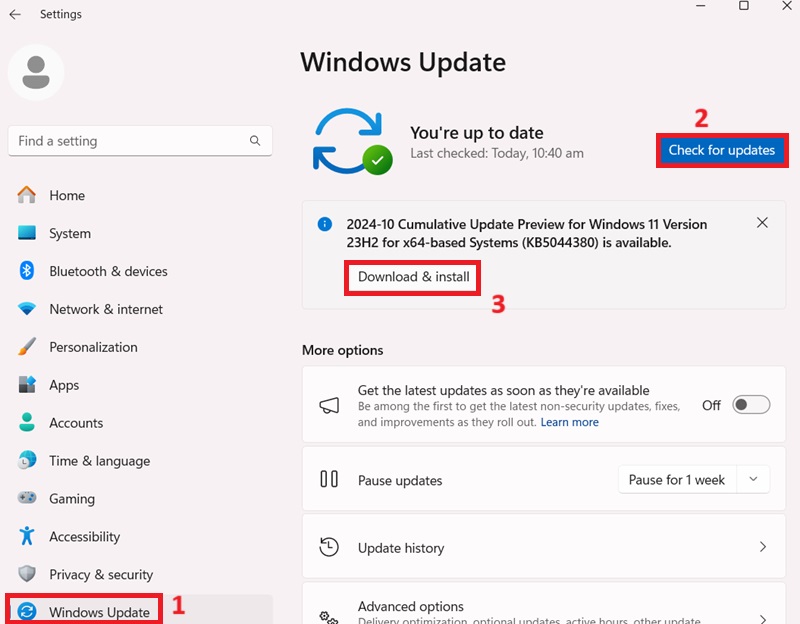This screenshot has height=624, width=800.
Task: Click the Network wifi icon
Action: click(27, 309)
